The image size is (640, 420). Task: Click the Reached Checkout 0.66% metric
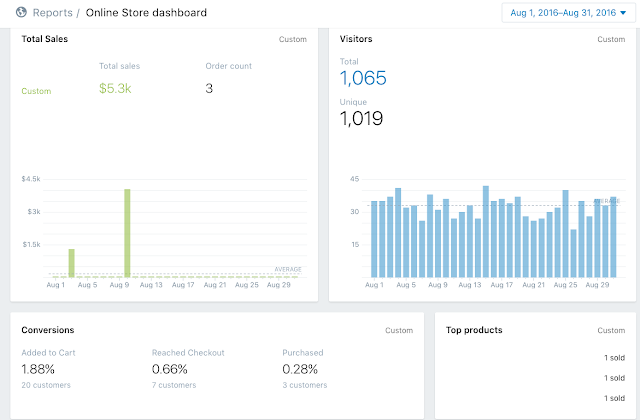pyautogui.click(x=169, y=369)
